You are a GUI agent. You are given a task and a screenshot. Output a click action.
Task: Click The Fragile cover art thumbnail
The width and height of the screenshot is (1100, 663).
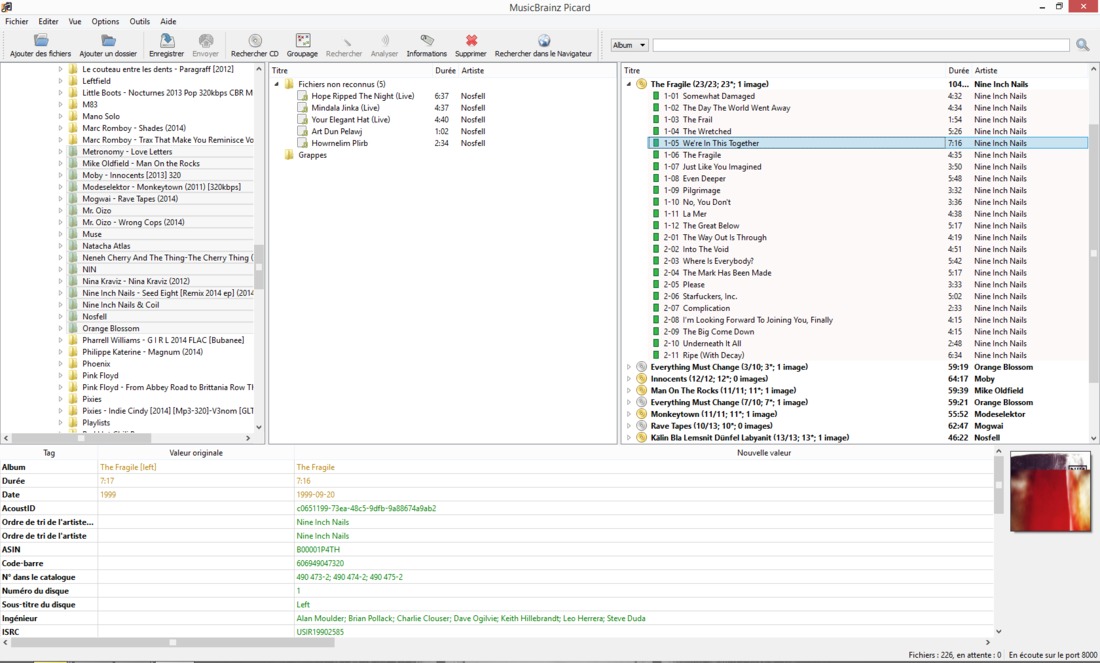(x=1051, y=491)
